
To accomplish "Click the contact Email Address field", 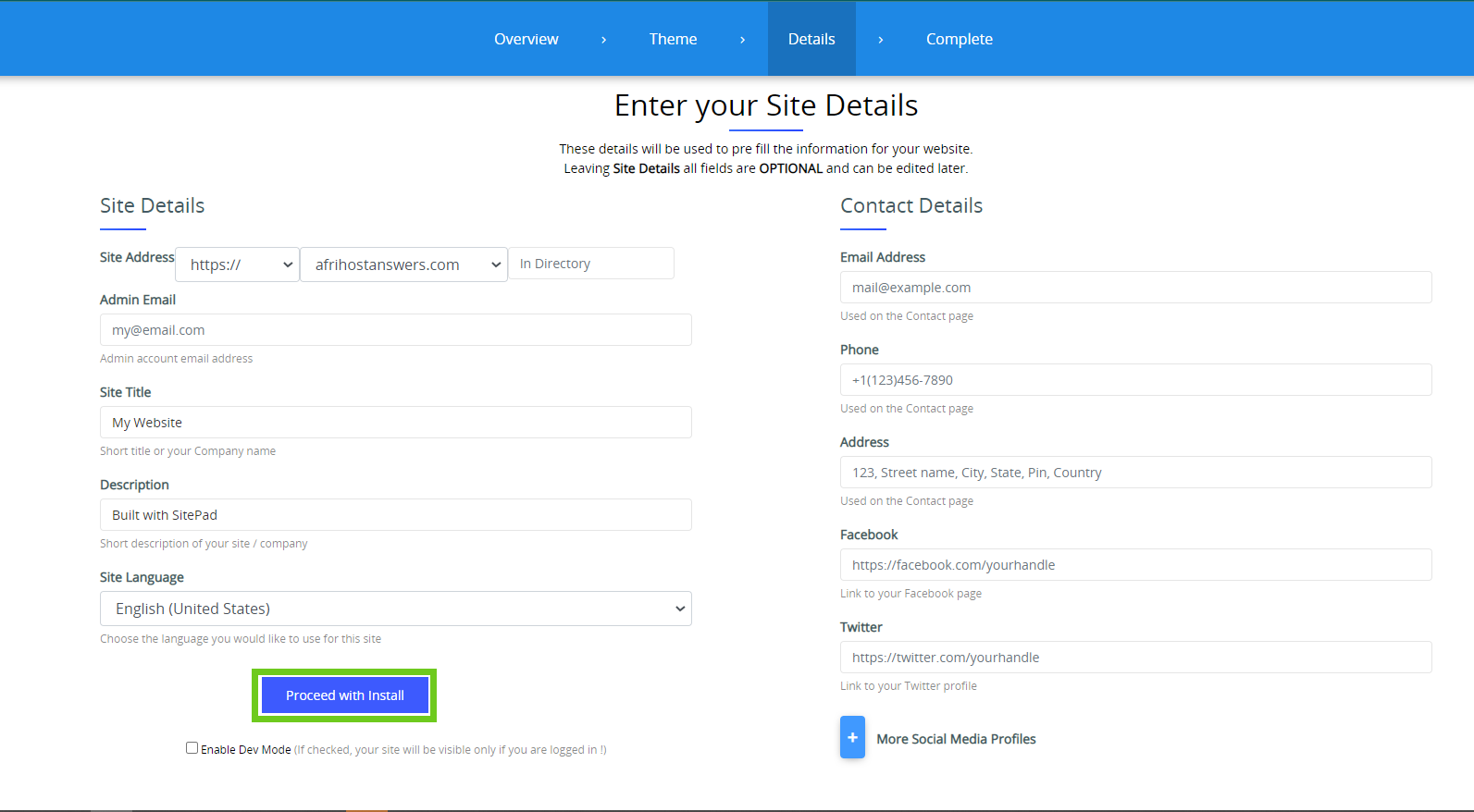I will coord(1135,288).
